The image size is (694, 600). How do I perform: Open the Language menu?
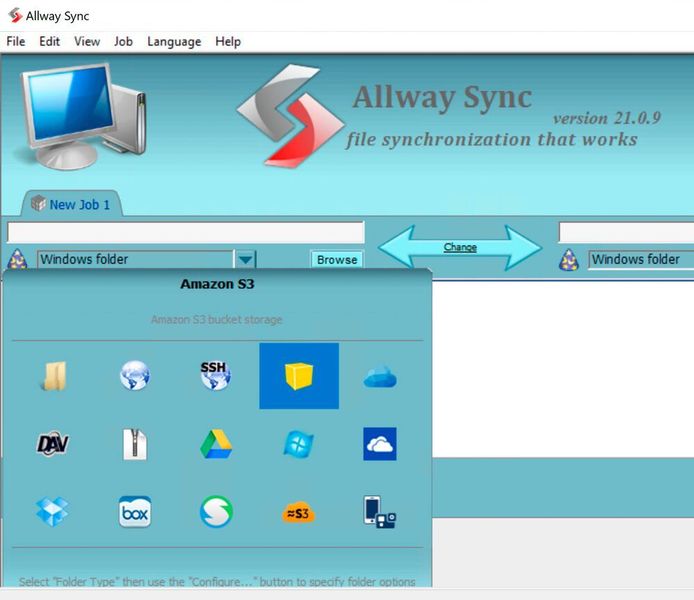(x=174, y=42)
